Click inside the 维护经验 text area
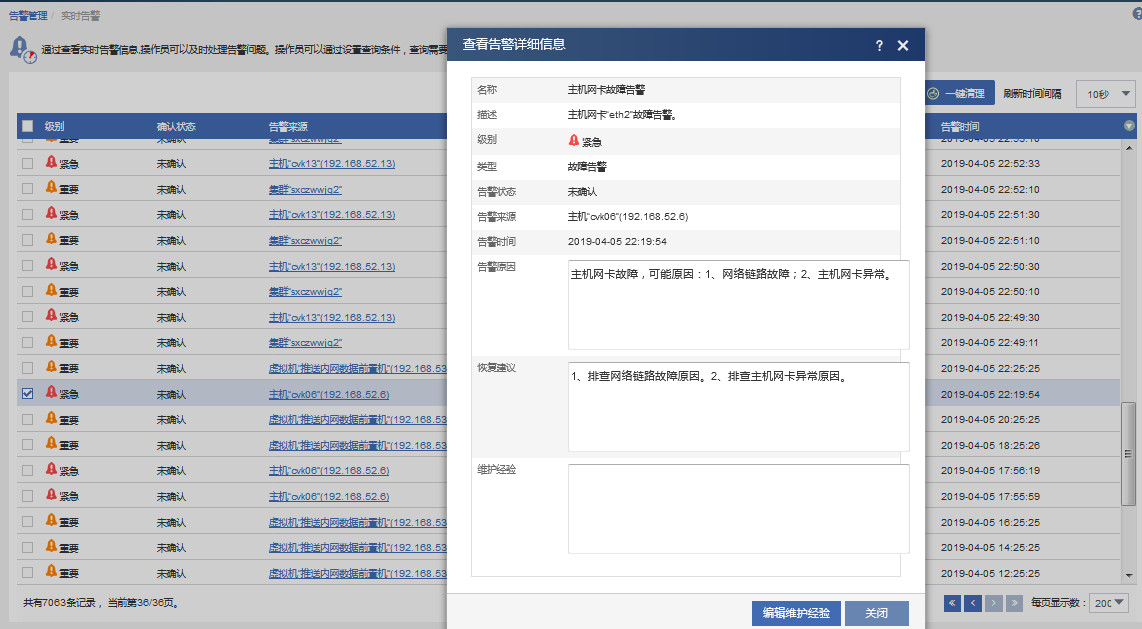This screenshot has width=1142, height=629. pos(738,508)
